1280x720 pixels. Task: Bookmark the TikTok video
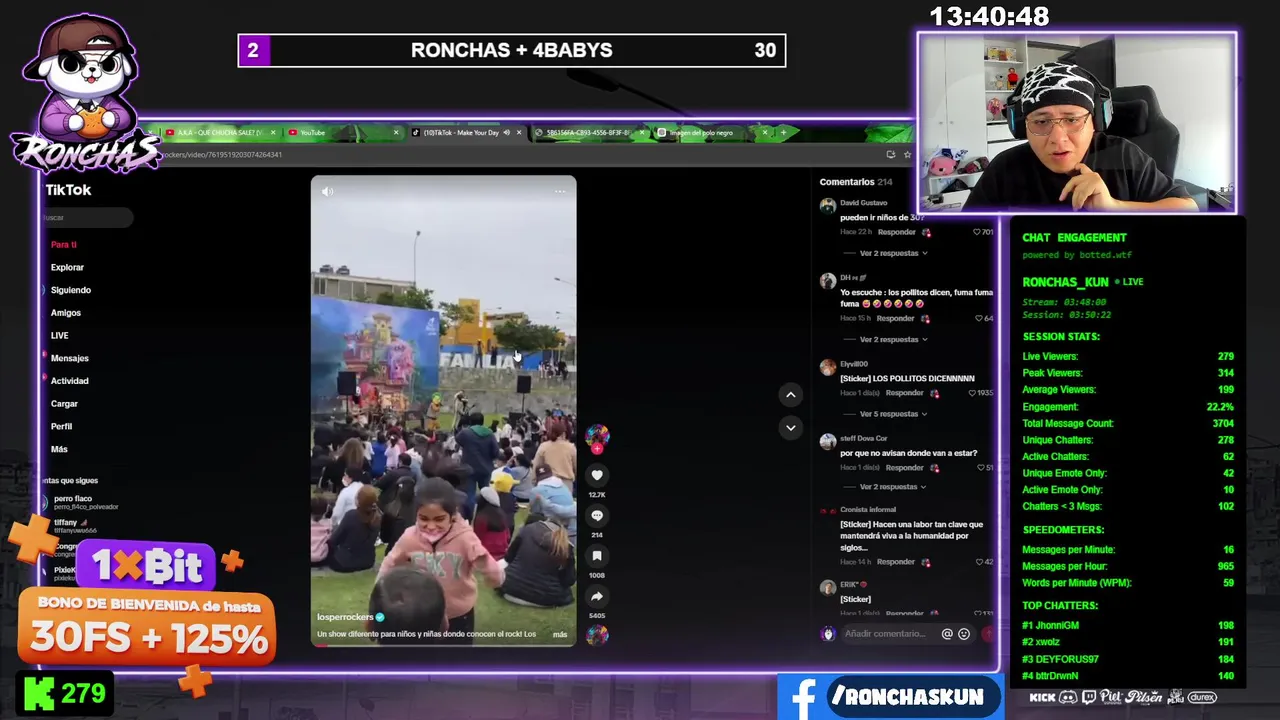click(597, 556)
